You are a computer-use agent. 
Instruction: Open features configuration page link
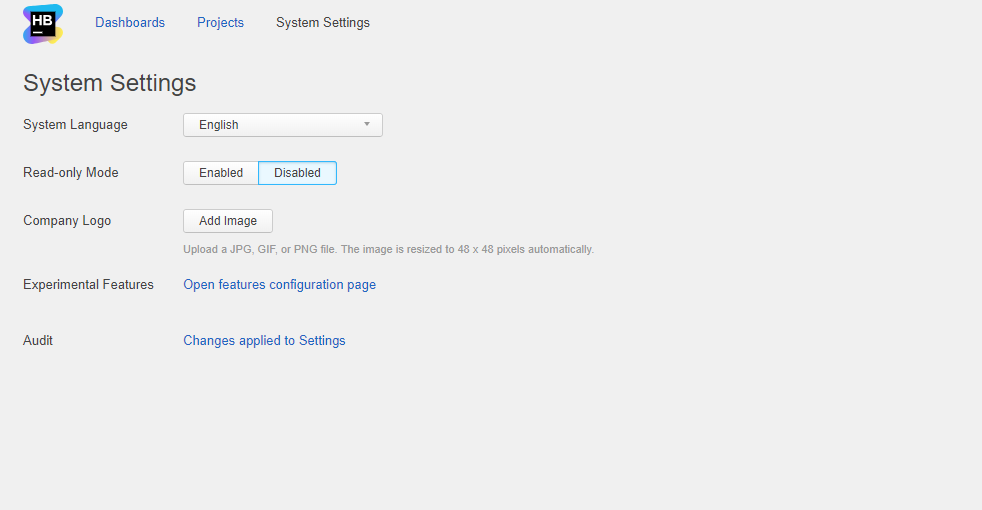coord(279,285)
